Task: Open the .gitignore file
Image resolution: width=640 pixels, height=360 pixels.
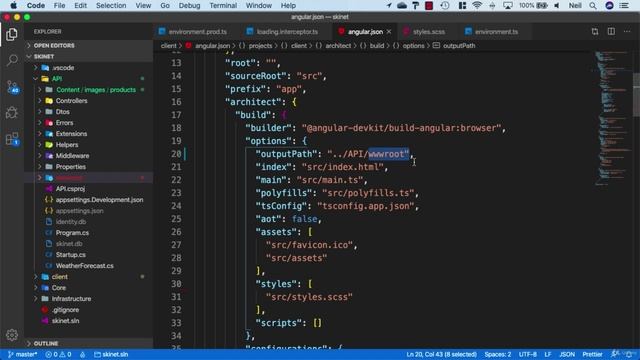Action: (x=89, y=309)
